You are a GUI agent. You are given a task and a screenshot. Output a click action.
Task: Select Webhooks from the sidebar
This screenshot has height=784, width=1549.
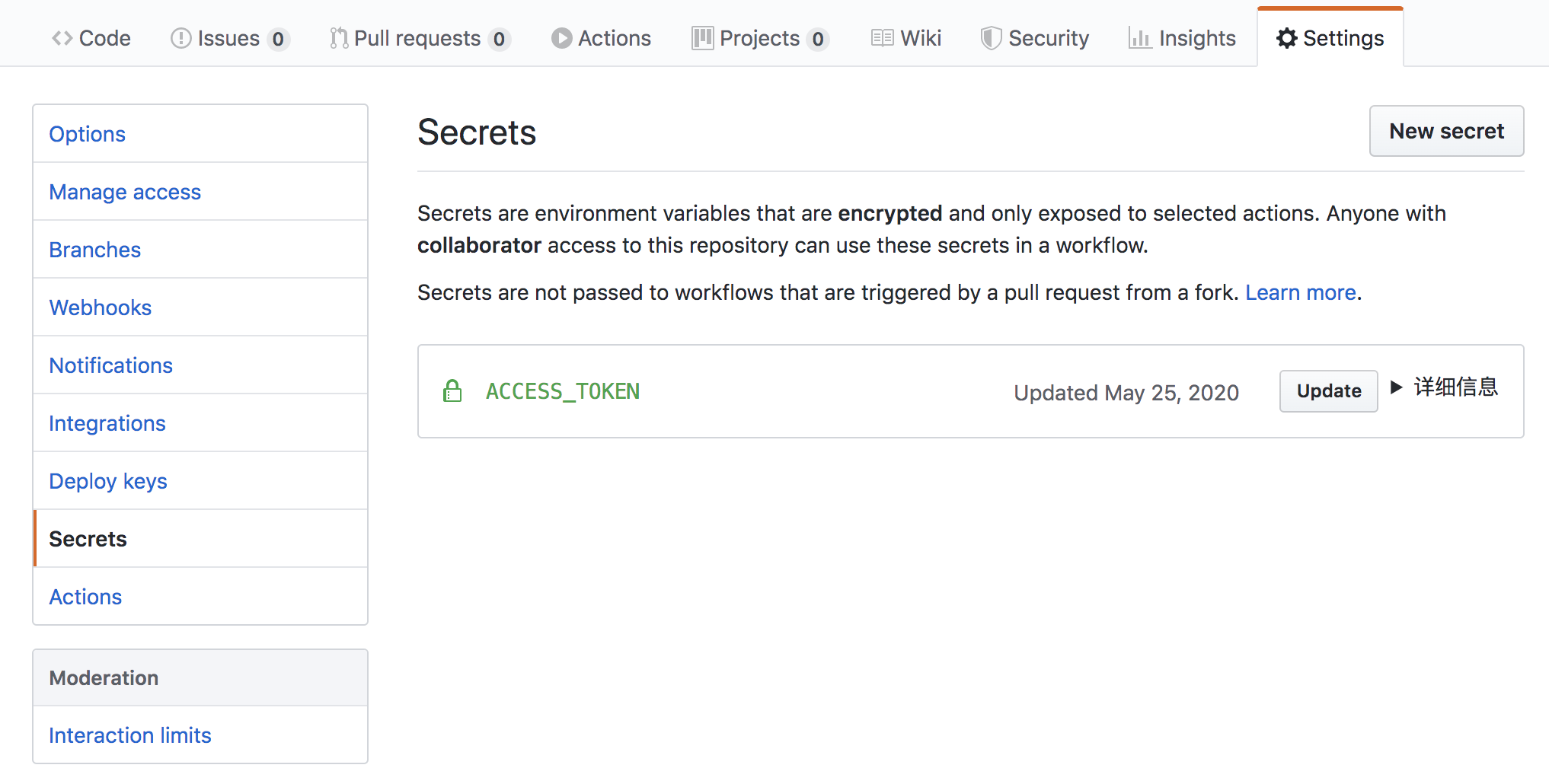pos(101,308)
